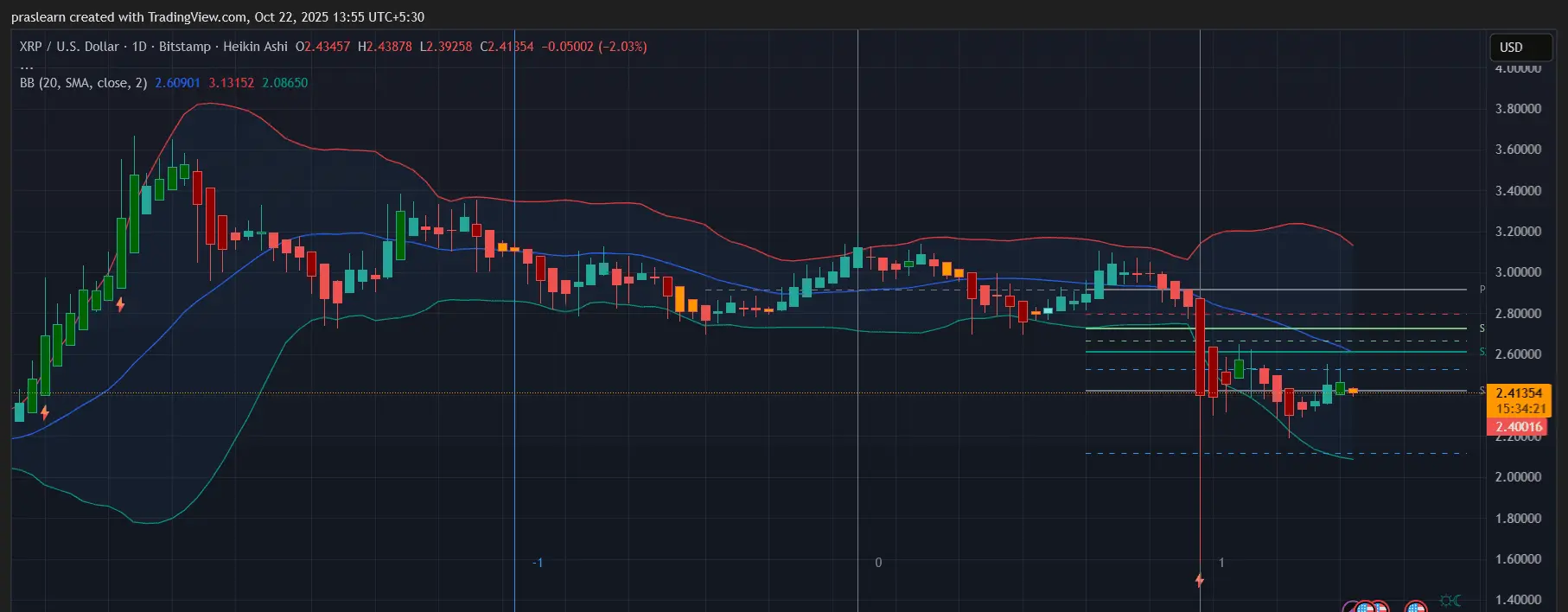The width and height of the screenshot is (1568, 612).
Task: Click the red price label 2.40016
Action: (x=1519, y=427)
